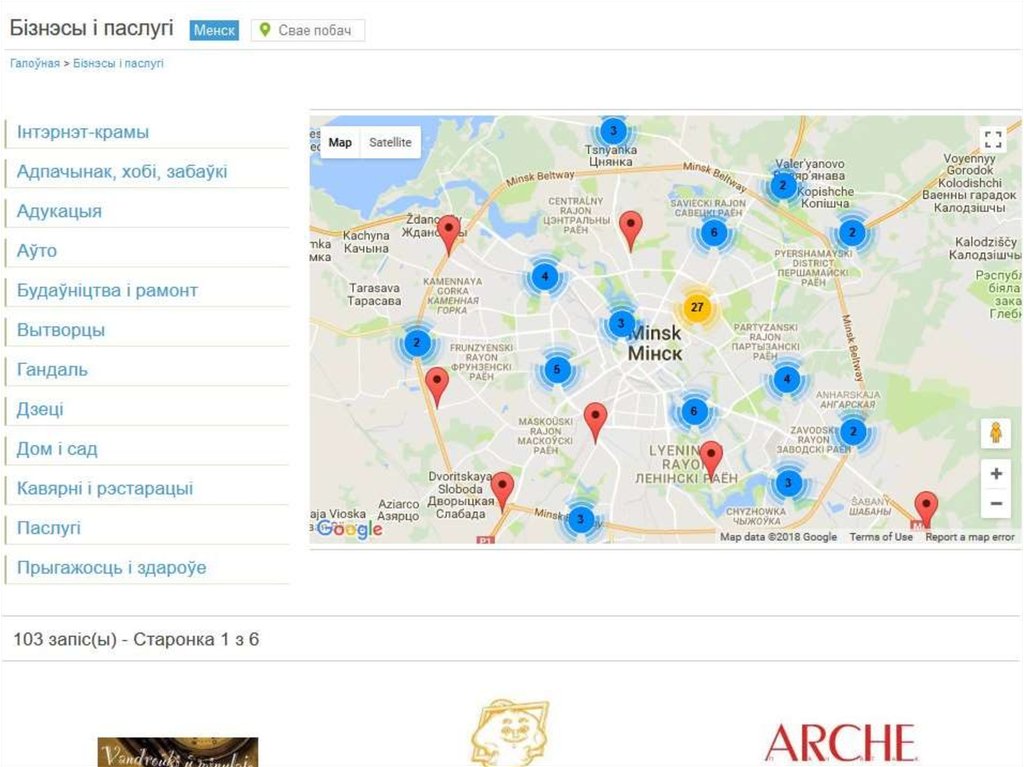Click blue cluster 6 near Savieckі rajon
The height and width of the screenshot is (767, 1024).
pos(712,233)
